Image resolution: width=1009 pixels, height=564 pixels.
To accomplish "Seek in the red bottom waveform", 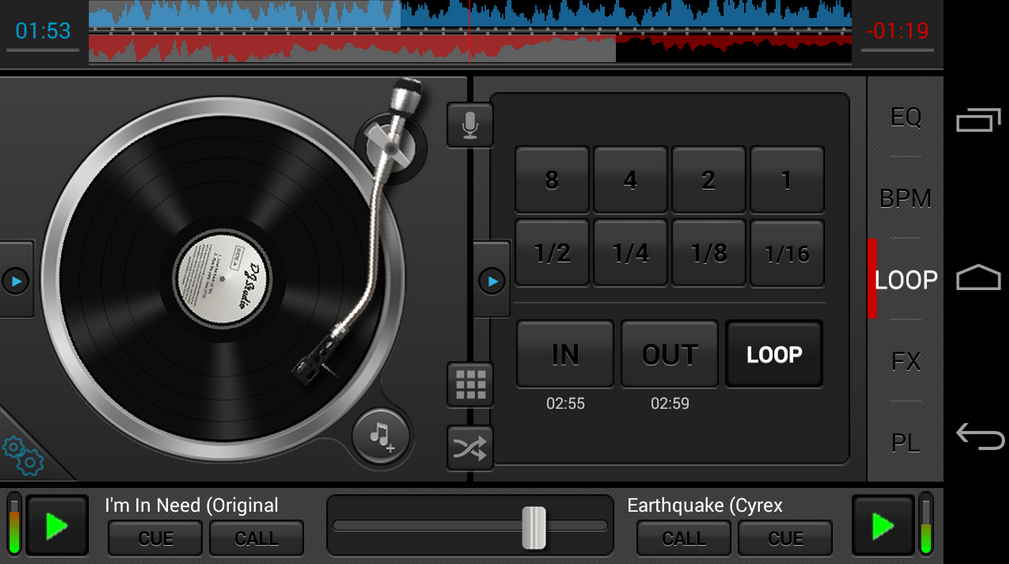I will [470, 48].
